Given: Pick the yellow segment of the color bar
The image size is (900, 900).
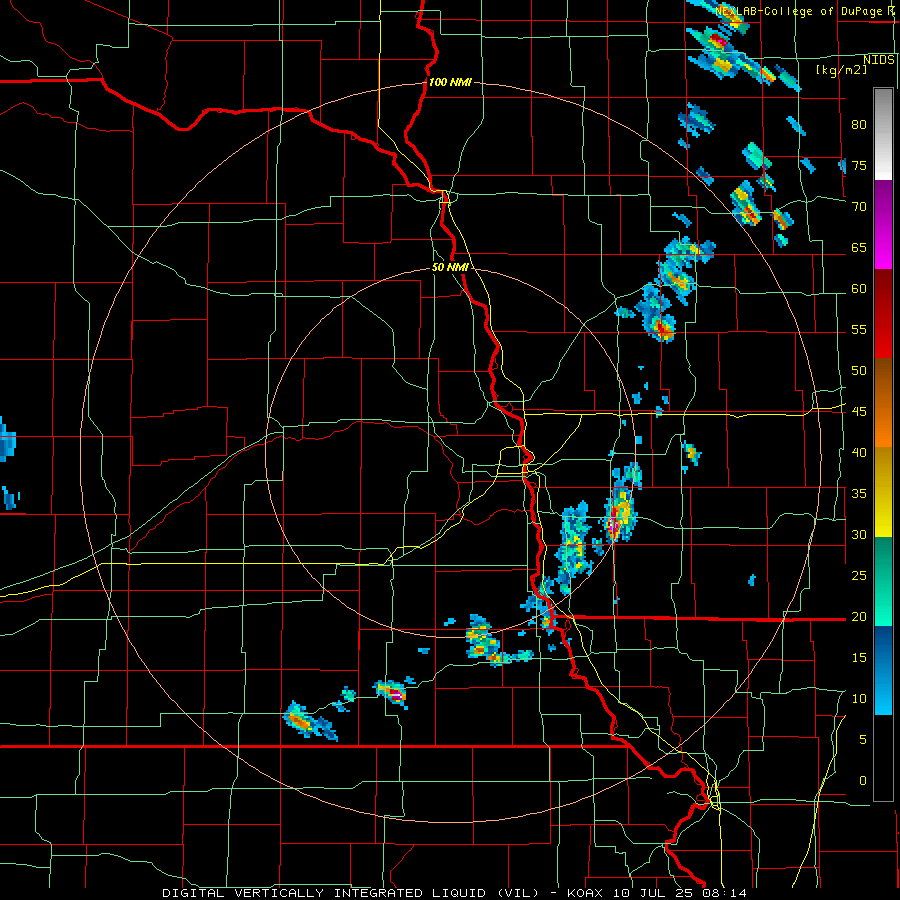Looking at the screenshot, I should point(883,492).
